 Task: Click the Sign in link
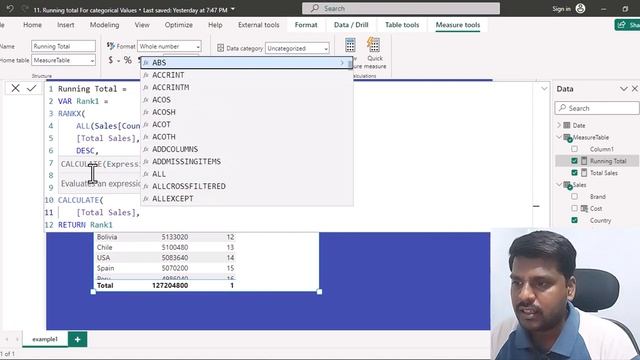tap(561, 9)
